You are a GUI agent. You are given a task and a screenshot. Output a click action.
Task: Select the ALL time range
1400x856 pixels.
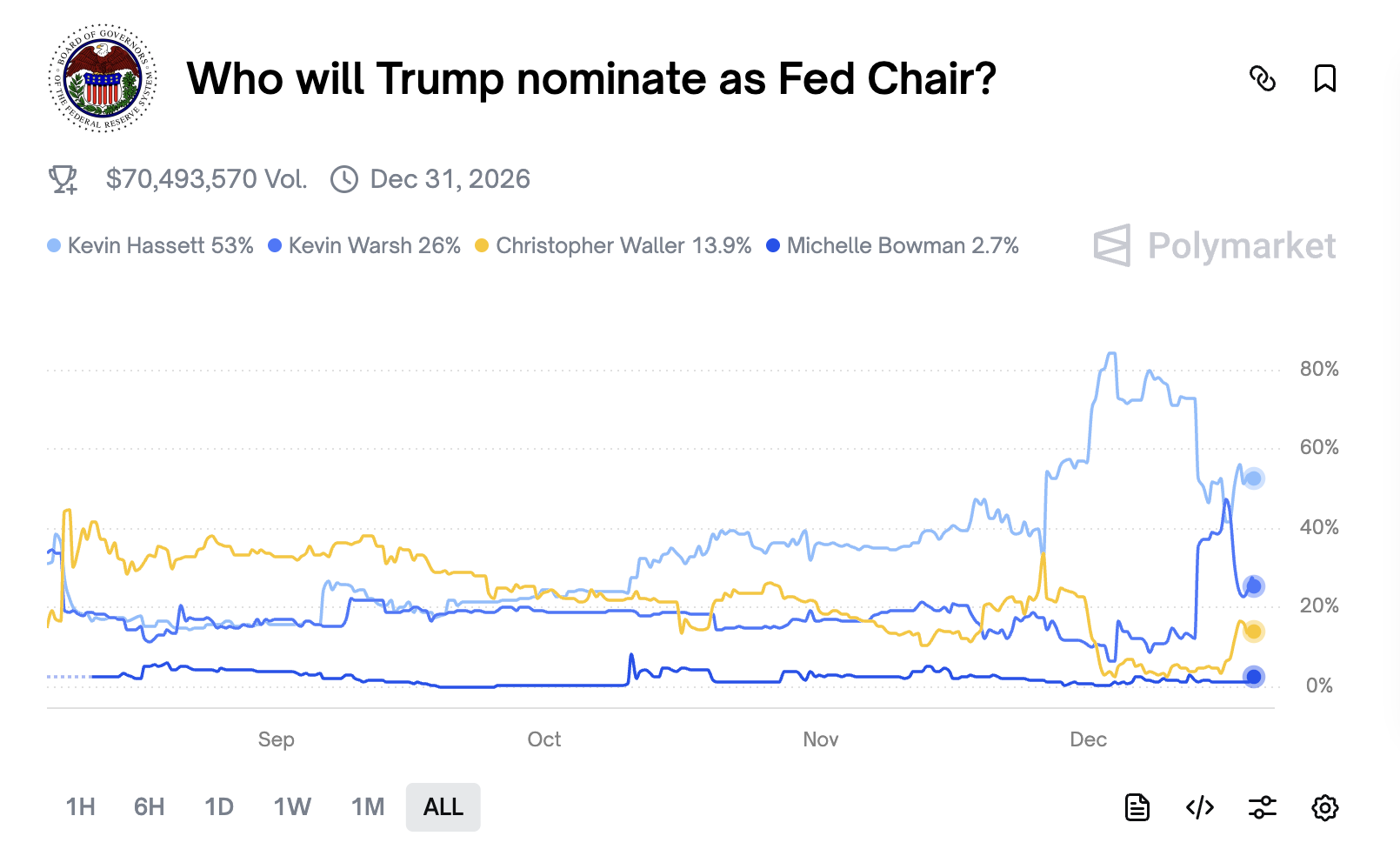443,807
